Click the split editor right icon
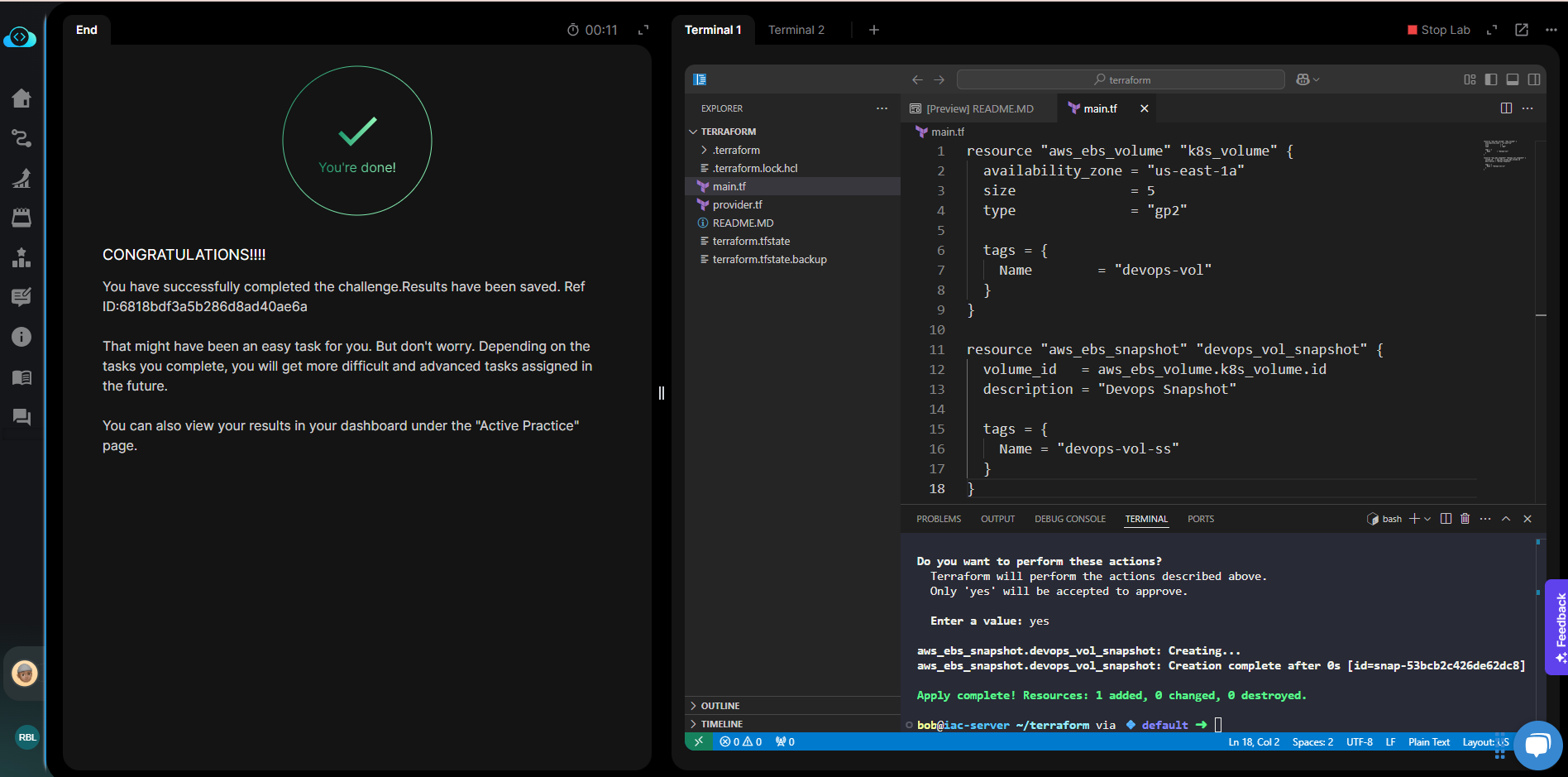The height and width of the screenshot is (777, 1568). [x=1506, y=108]
